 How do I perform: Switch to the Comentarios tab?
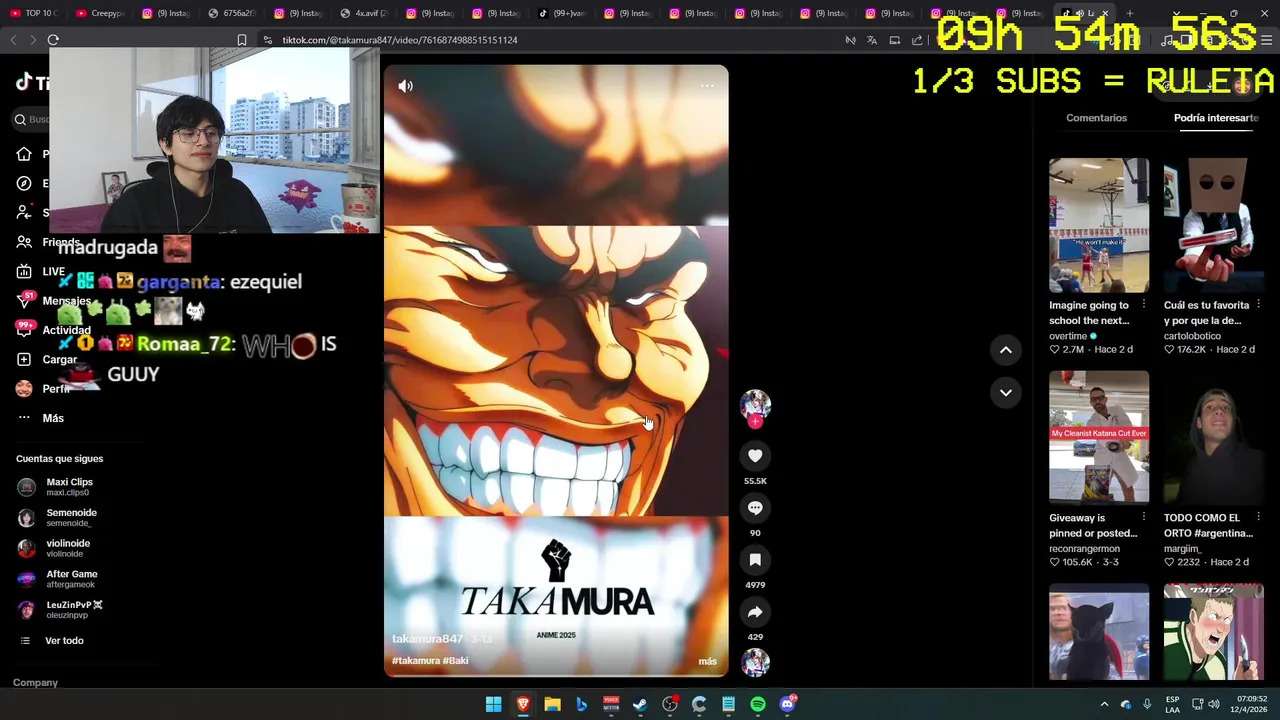pos(1096,118)
